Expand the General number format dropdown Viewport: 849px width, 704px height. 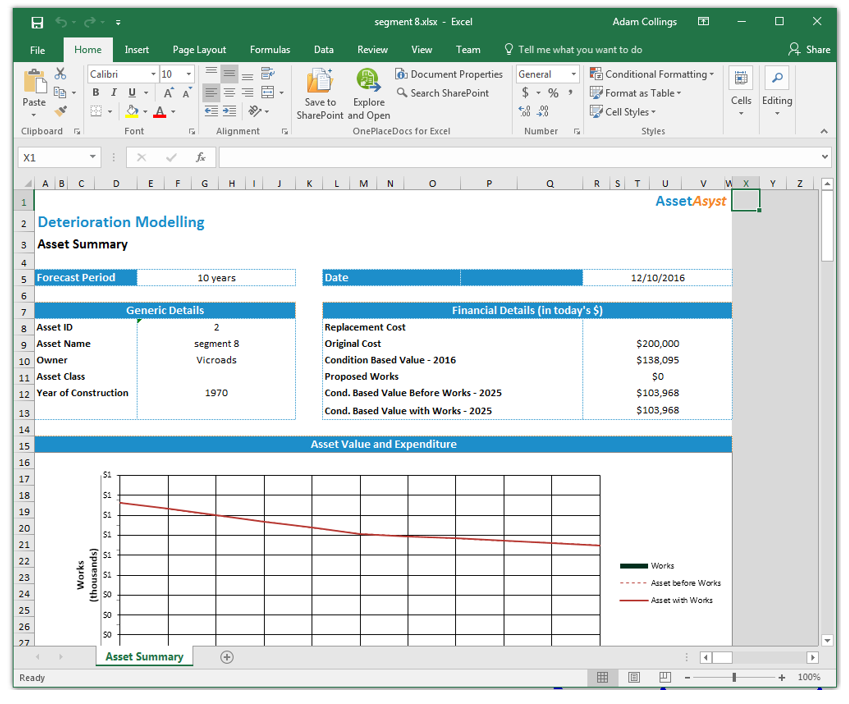573,74
